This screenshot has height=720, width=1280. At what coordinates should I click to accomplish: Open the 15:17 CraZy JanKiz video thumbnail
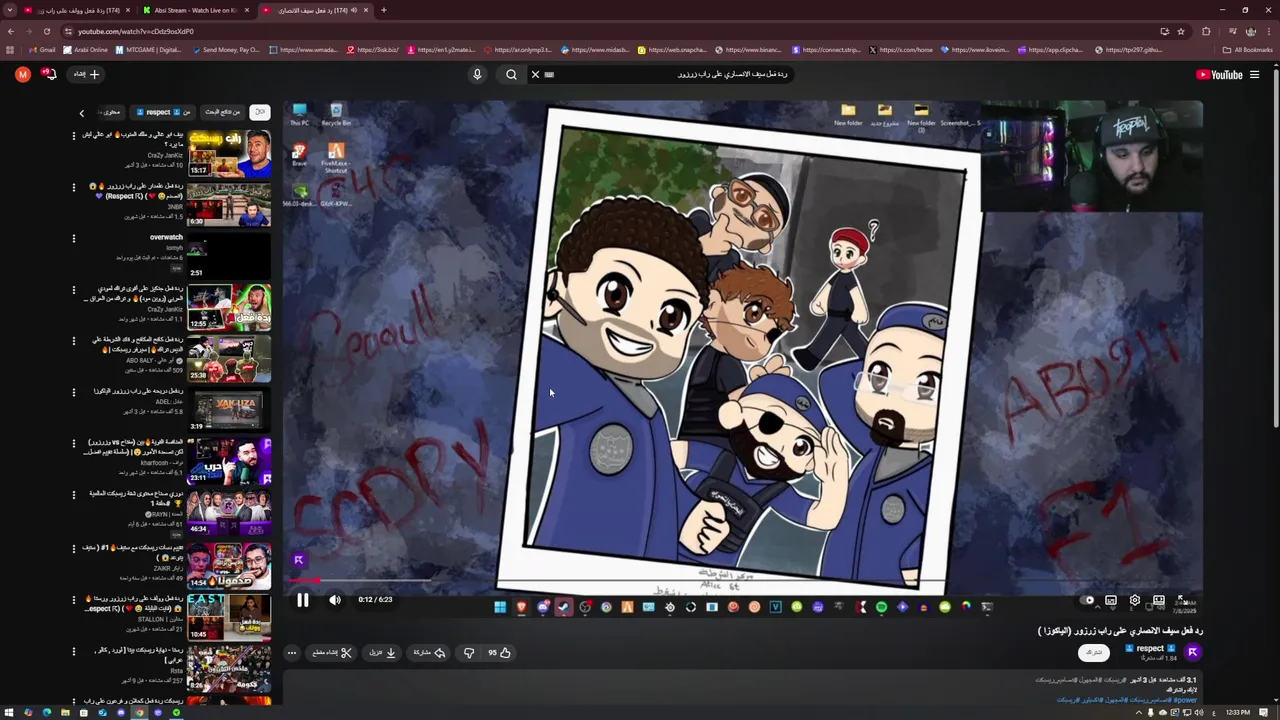coord(229,153)
